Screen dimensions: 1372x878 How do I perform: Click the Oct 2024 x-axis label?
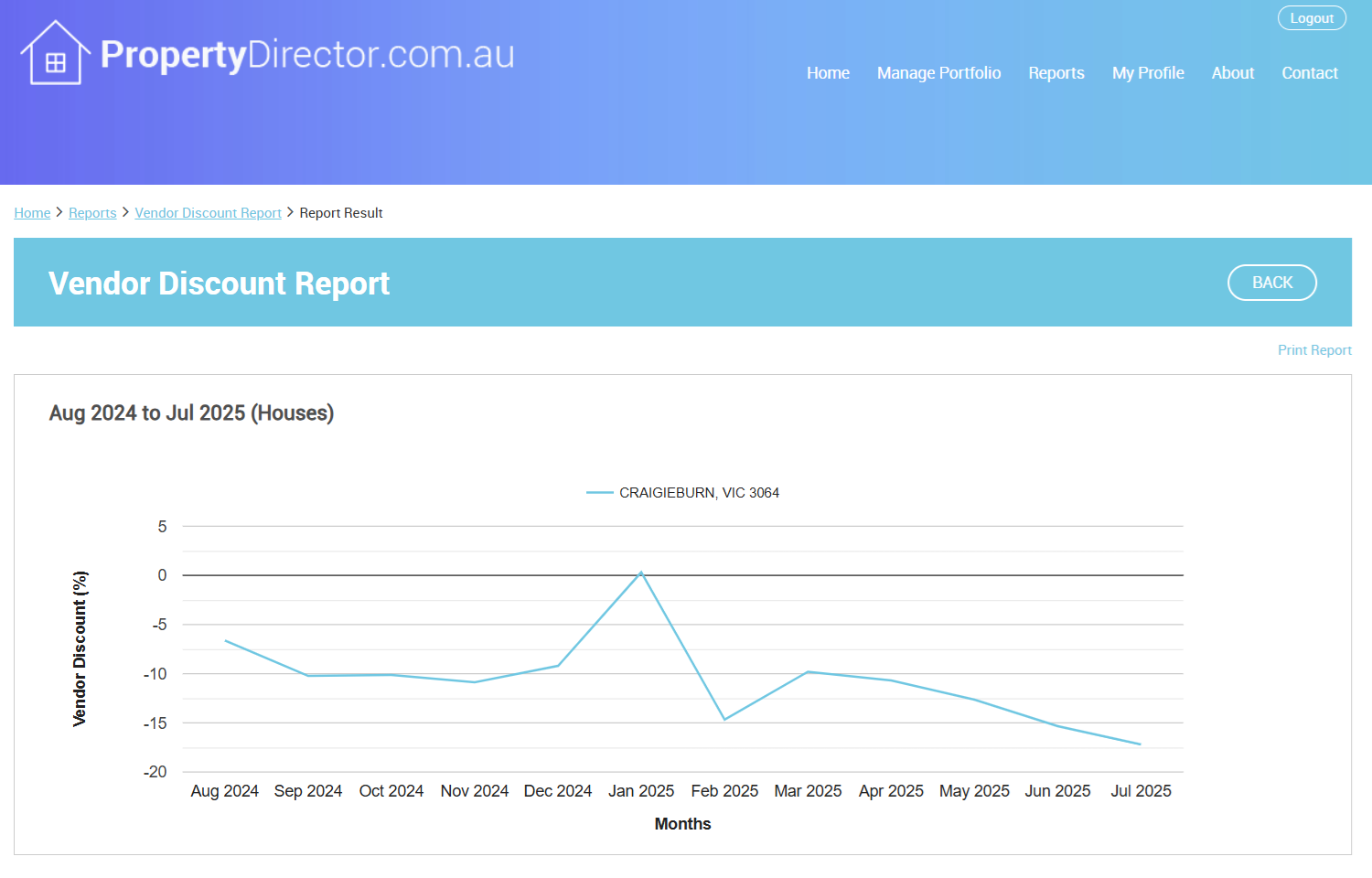391,791
